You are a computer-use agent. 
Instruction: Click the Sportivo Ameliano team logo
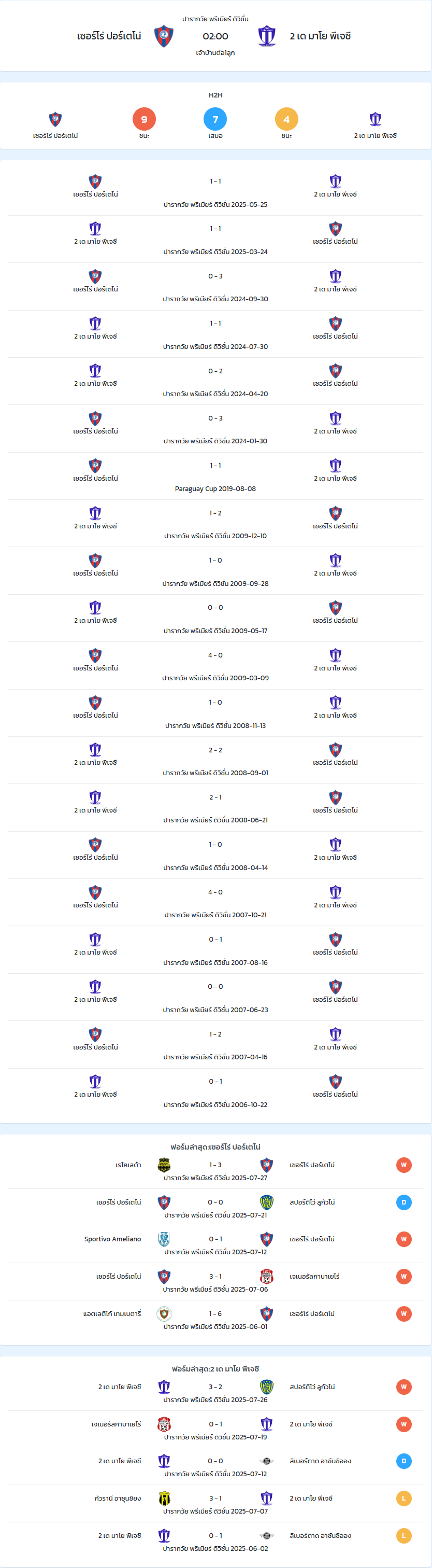[x=164, y=1239]
